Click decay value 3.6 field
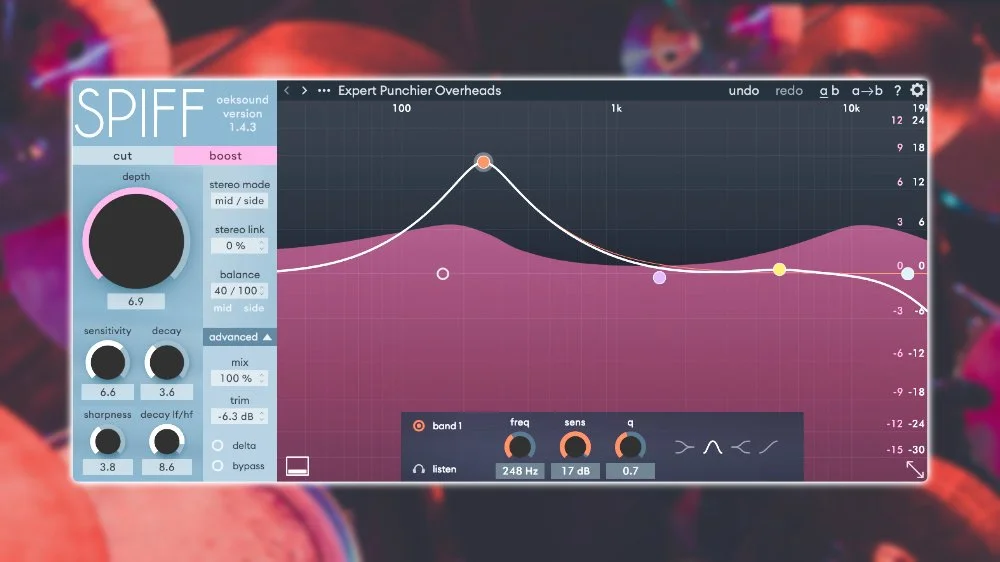The height and width of the screenshot is (562, 1000). pos(166,392)
